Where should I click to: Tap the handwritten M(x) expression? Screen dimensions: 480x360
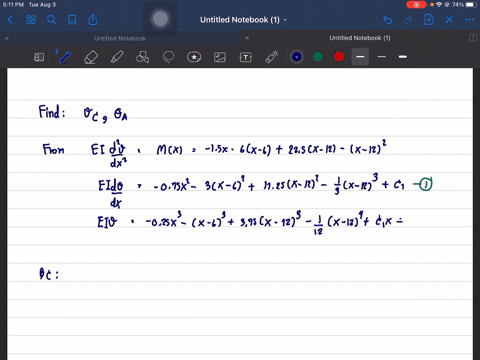pyautogui.click(x=170, y=150)
